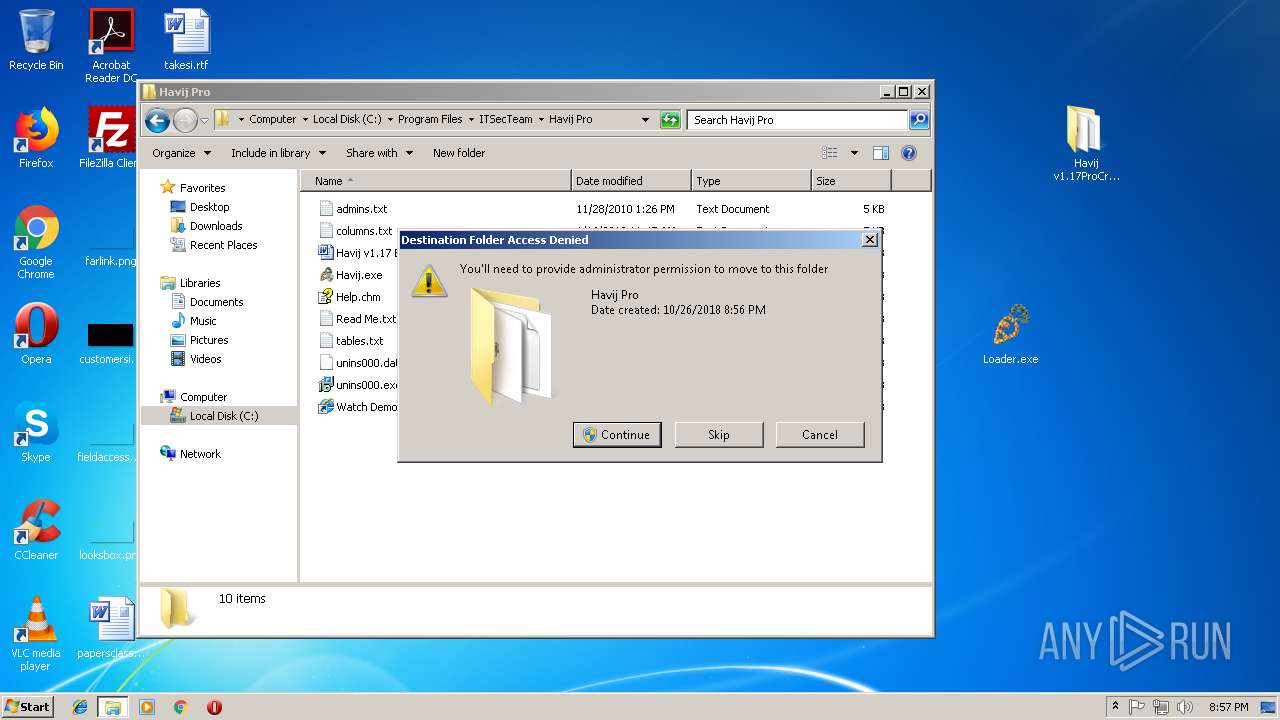Launch Opera desktop shortcut

[x=36, y=334]
